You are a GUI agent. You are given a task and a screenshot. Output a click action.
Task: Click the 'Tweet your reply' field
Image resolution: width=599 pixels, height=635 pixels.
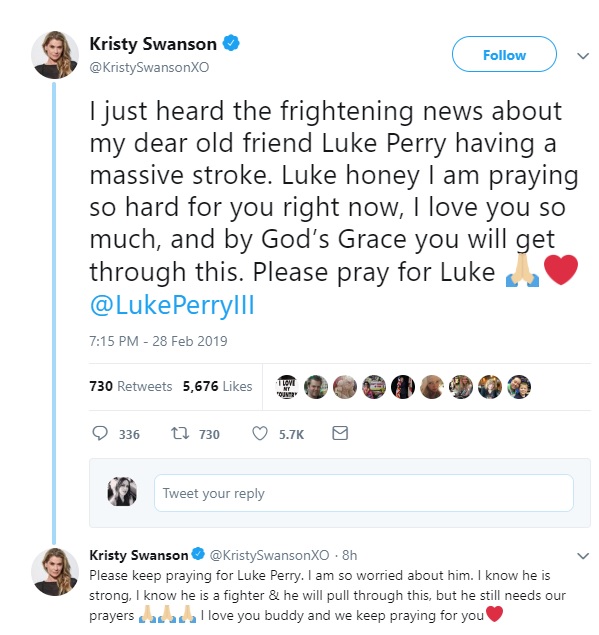tap(364, 493)
